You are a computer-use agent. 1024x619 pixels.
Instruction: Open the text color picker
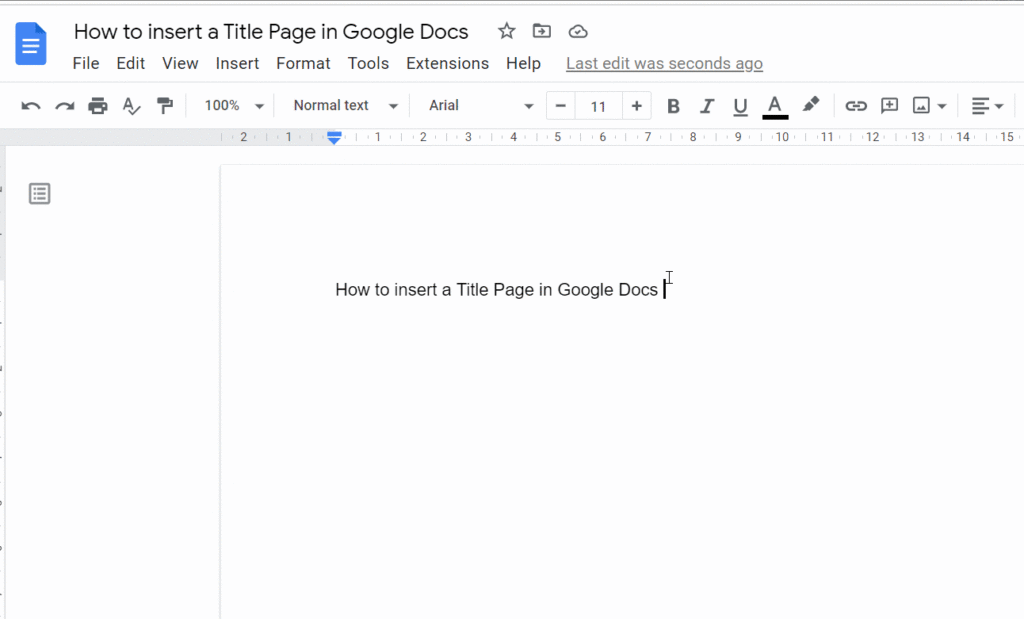pos(774,105)
